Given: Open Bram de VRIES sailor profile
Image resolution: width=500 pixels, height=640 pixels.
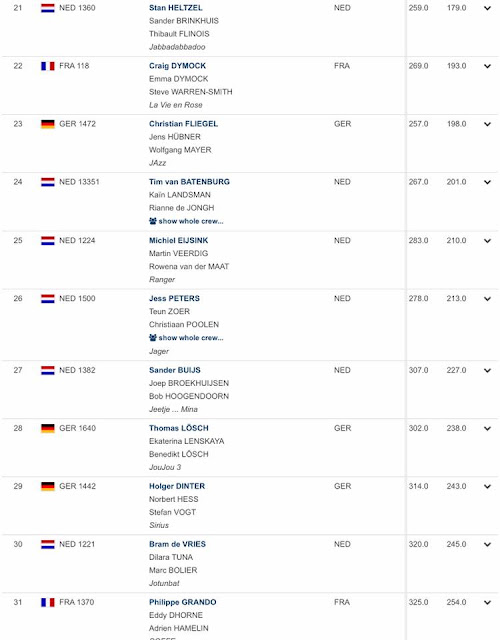Looking at the screenshot, I should [178, 544].
